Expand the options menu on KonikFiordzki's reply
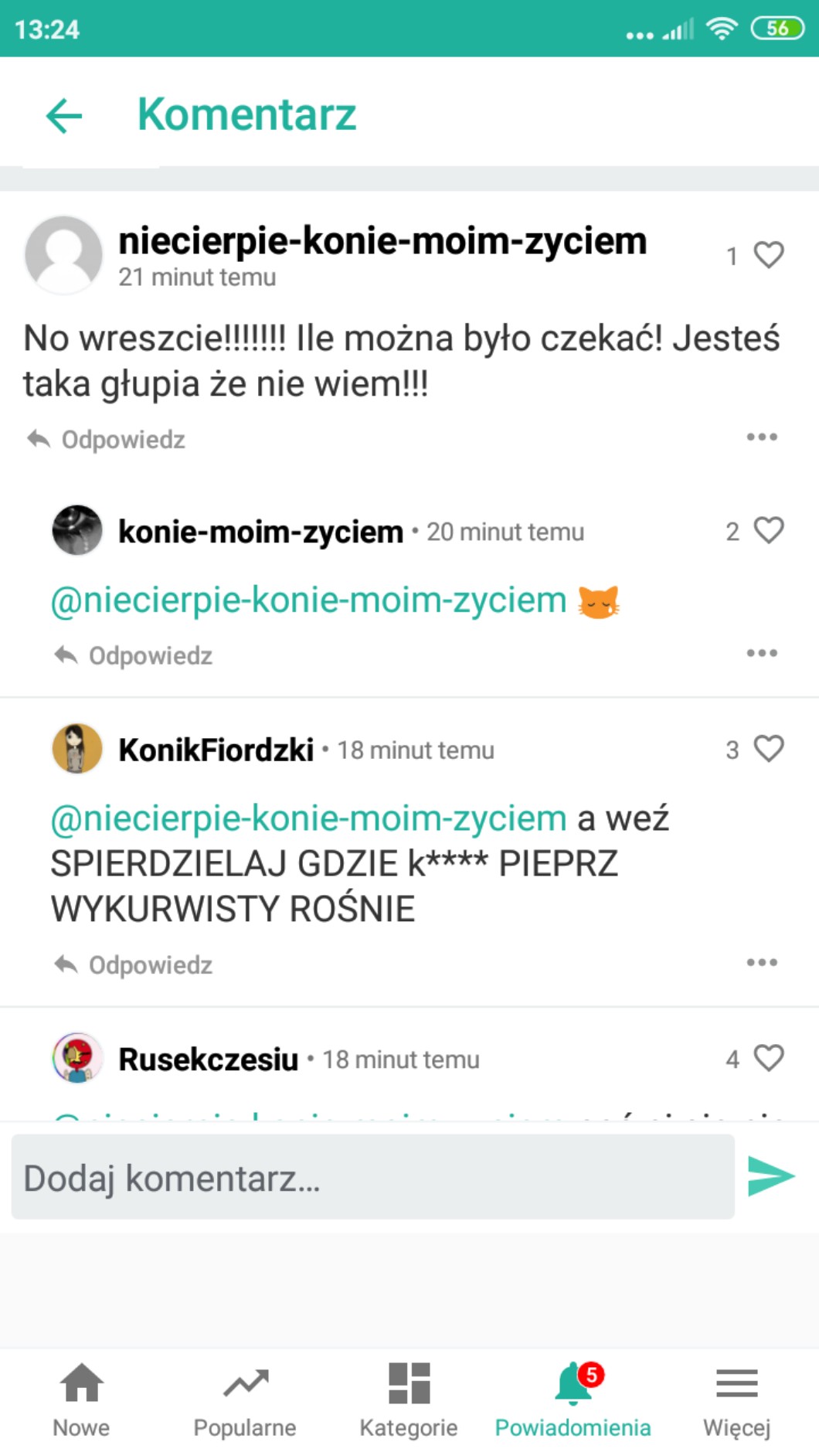This screenshot has width=819, height=1456. (x=762, y=963)
